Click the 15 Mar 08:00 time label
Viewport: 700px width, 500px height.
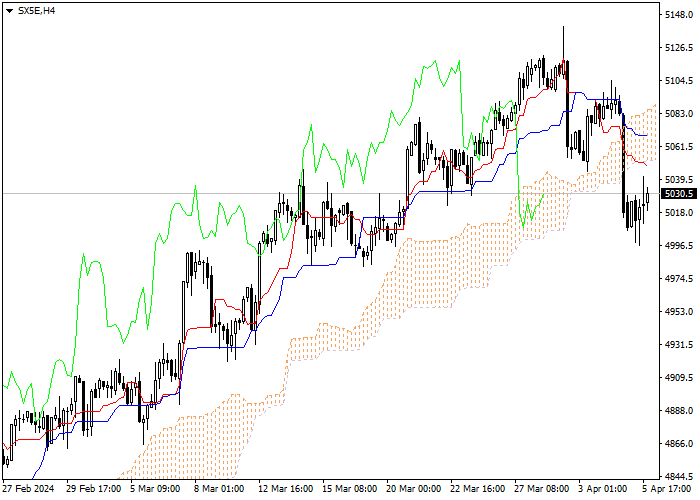[x=349, y=489]
